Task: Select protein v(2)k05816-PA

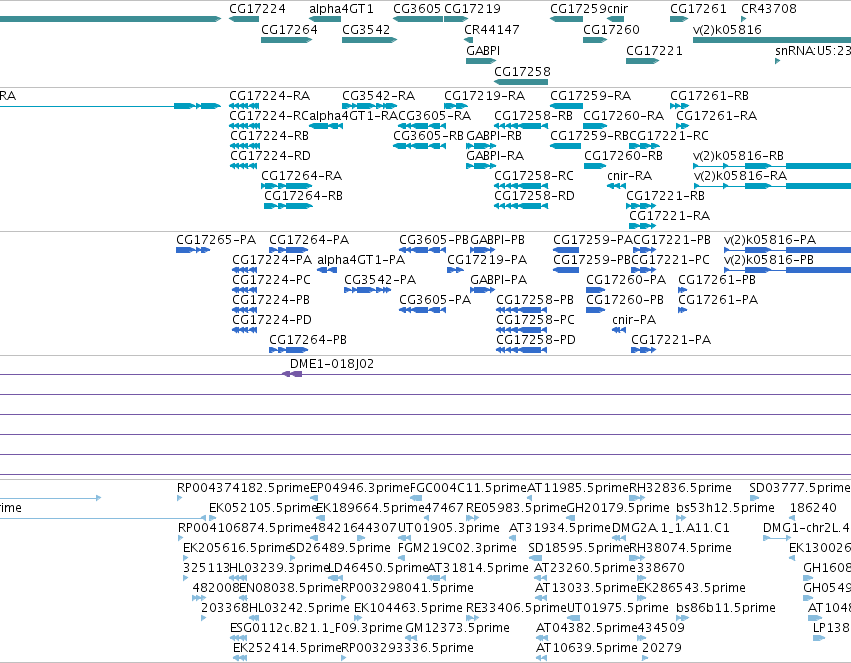Action: tap(788, 250)
